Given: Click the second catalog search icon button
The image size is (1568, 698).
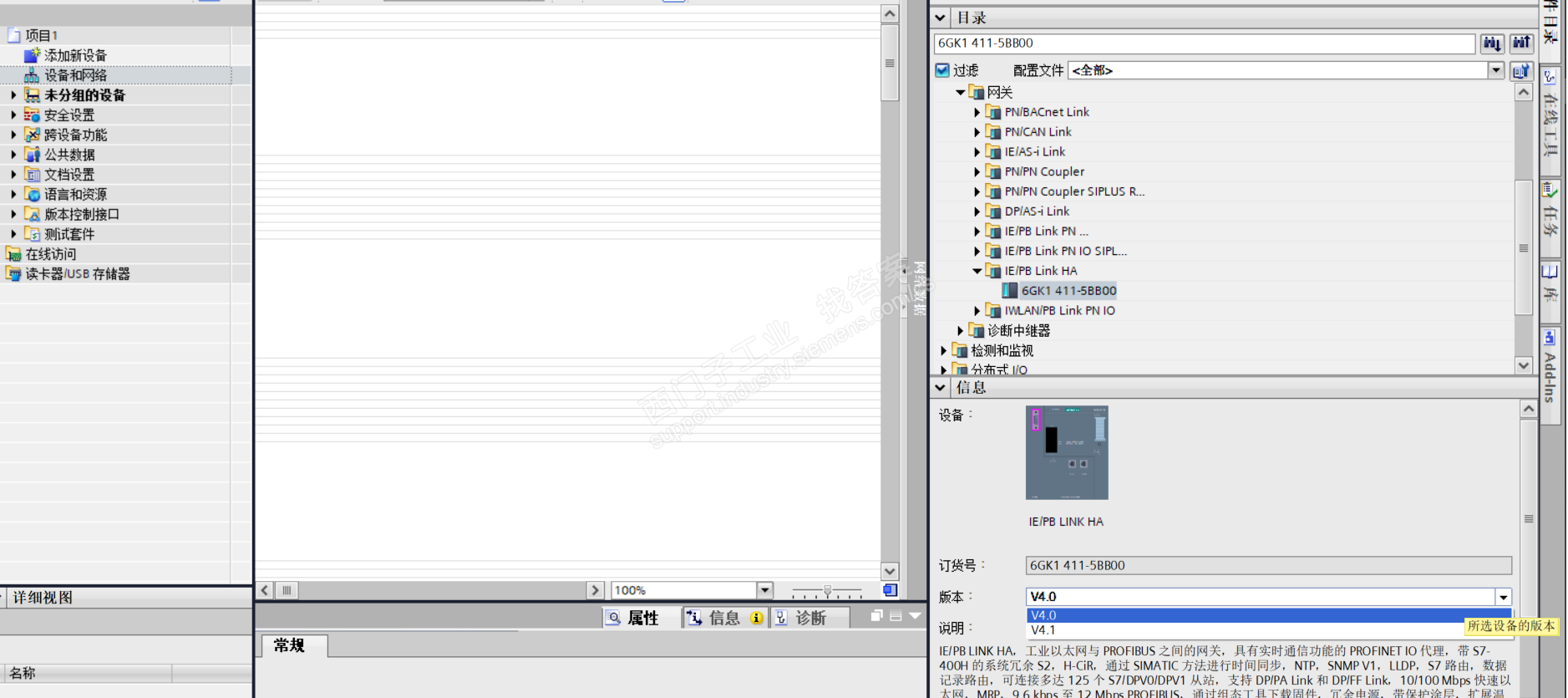Looking at the screenshot, I should [x=1521, y=43].
